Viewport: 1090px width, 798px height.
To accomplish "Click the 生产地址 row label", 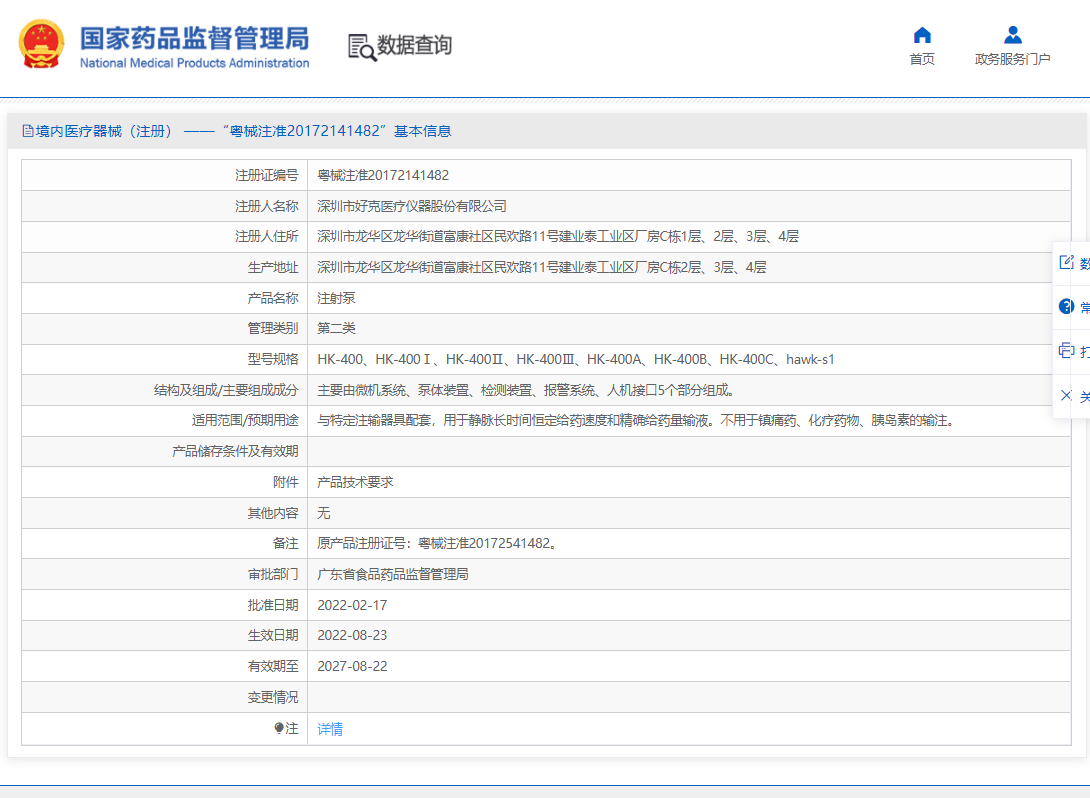I will (272, 267).
